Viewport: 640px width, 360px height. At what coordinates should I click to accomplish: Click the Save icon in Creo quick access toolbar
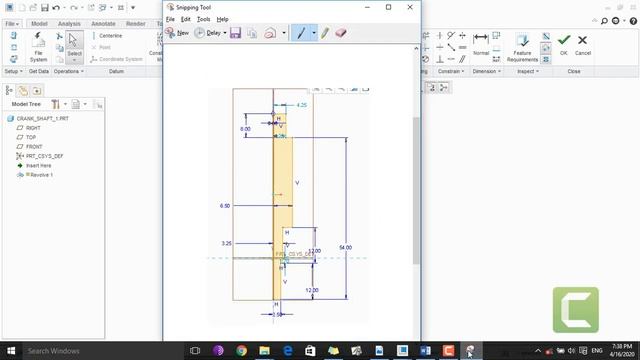(45, 8)
